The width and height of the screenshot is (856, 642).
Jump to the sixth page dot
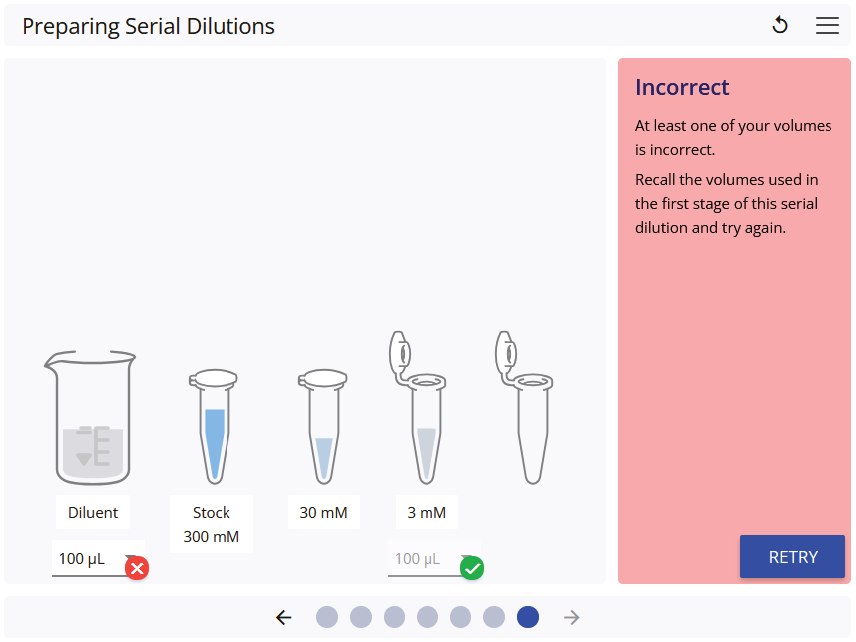click(494, 617)
